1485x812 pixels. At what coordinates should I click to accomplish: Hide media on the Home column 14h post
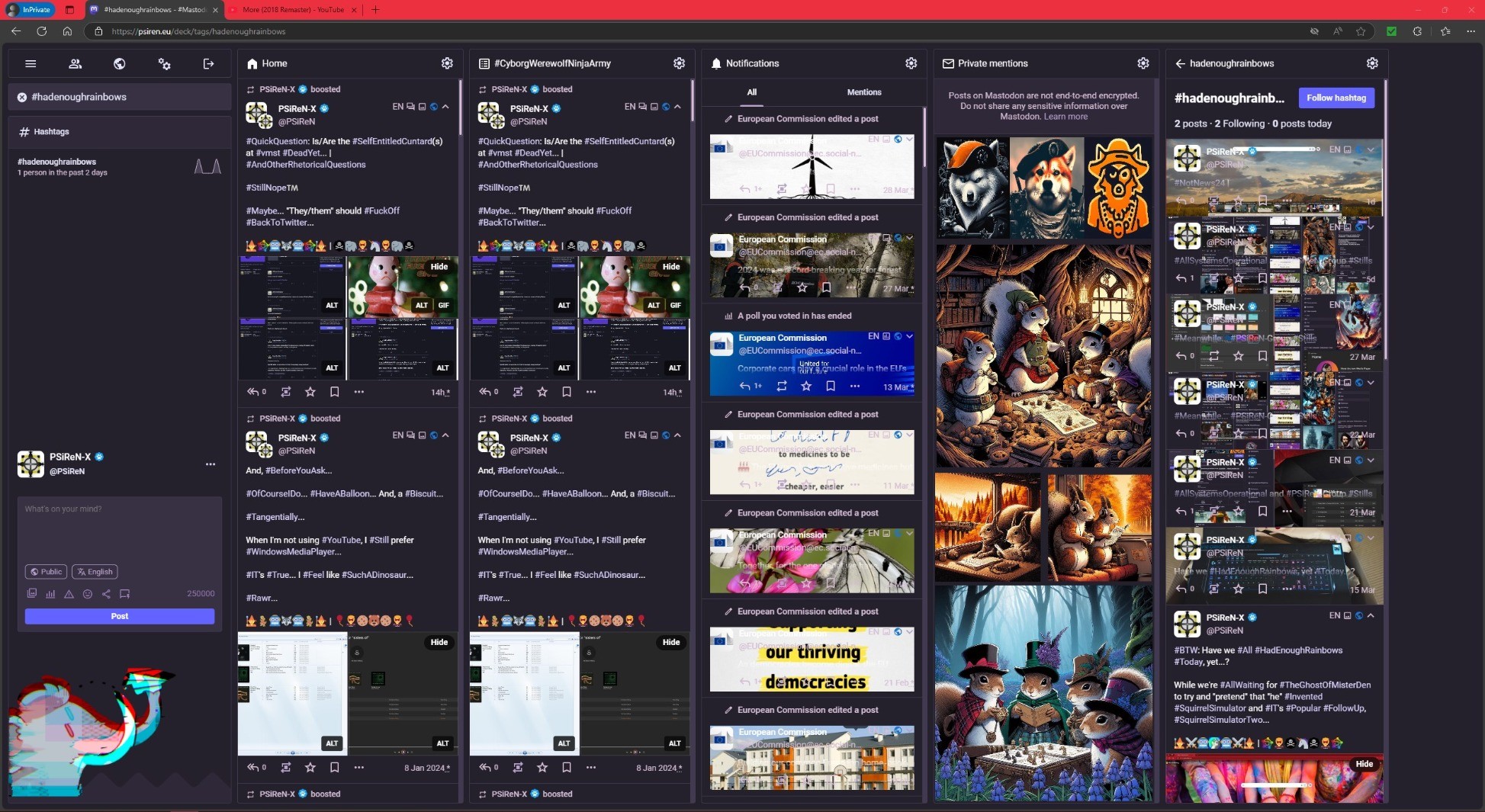pyautogui.click(x=439, y=267)
